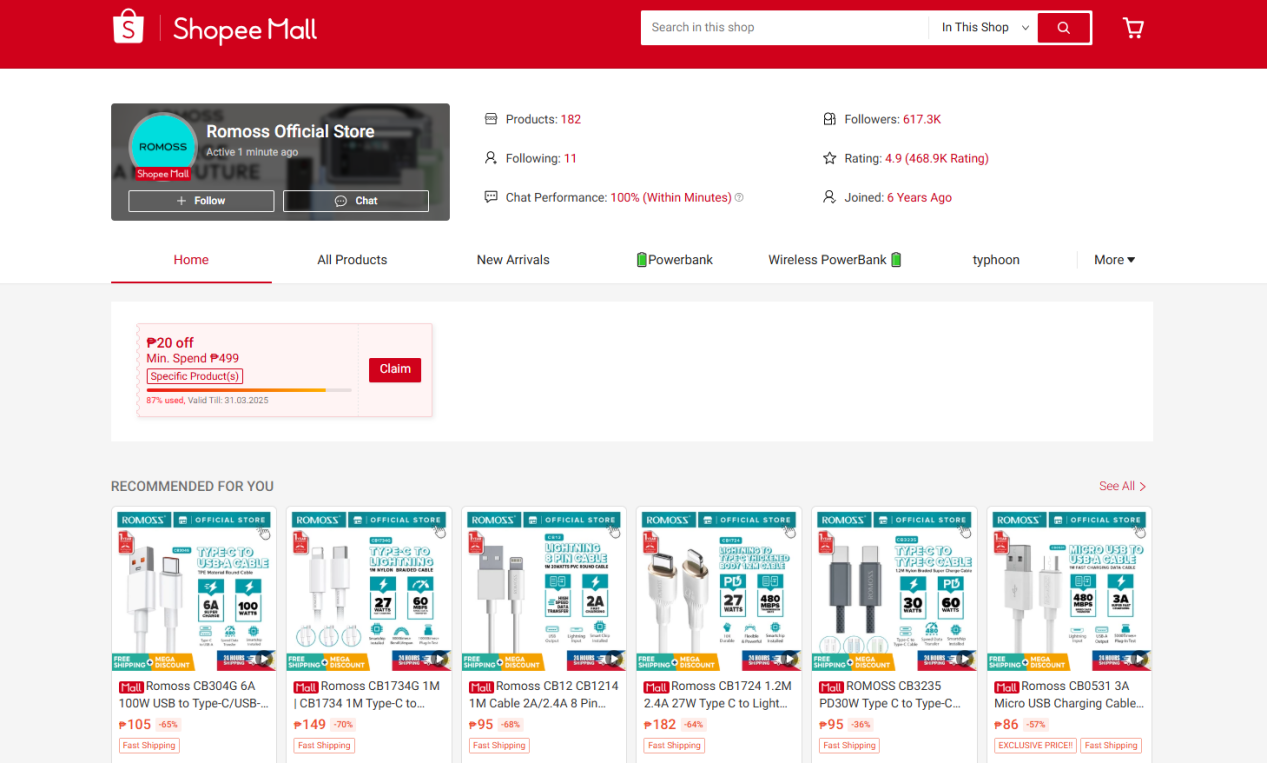Viewport: 1267px width, 763px height.
Task: Click the star Rating icon
Action: pyautogui.click(x=828, y=158)
